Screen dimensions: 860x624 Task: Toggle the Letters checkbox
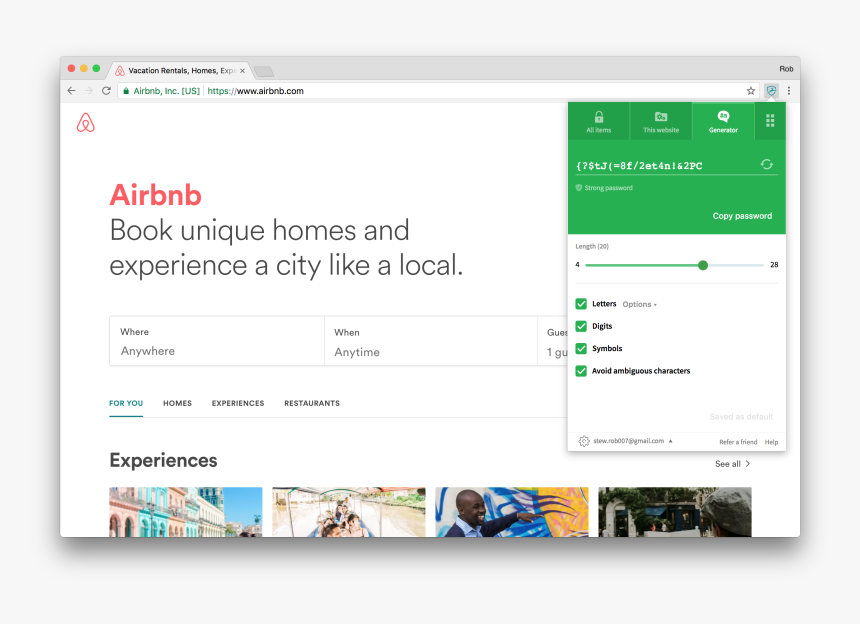[581, 304]
